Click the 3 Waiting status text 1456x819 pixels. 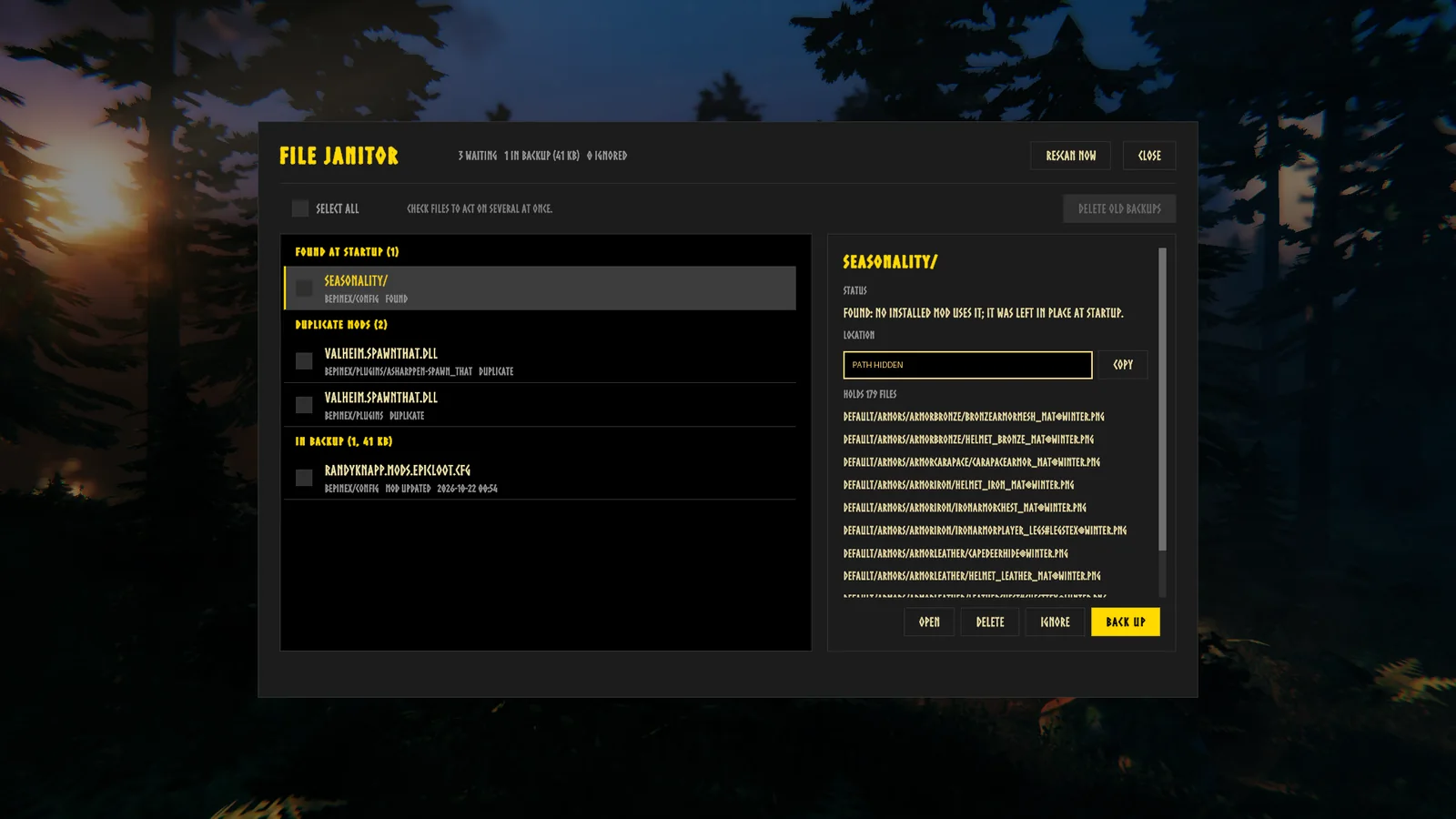pyautogui.click(x=478, y=156)
